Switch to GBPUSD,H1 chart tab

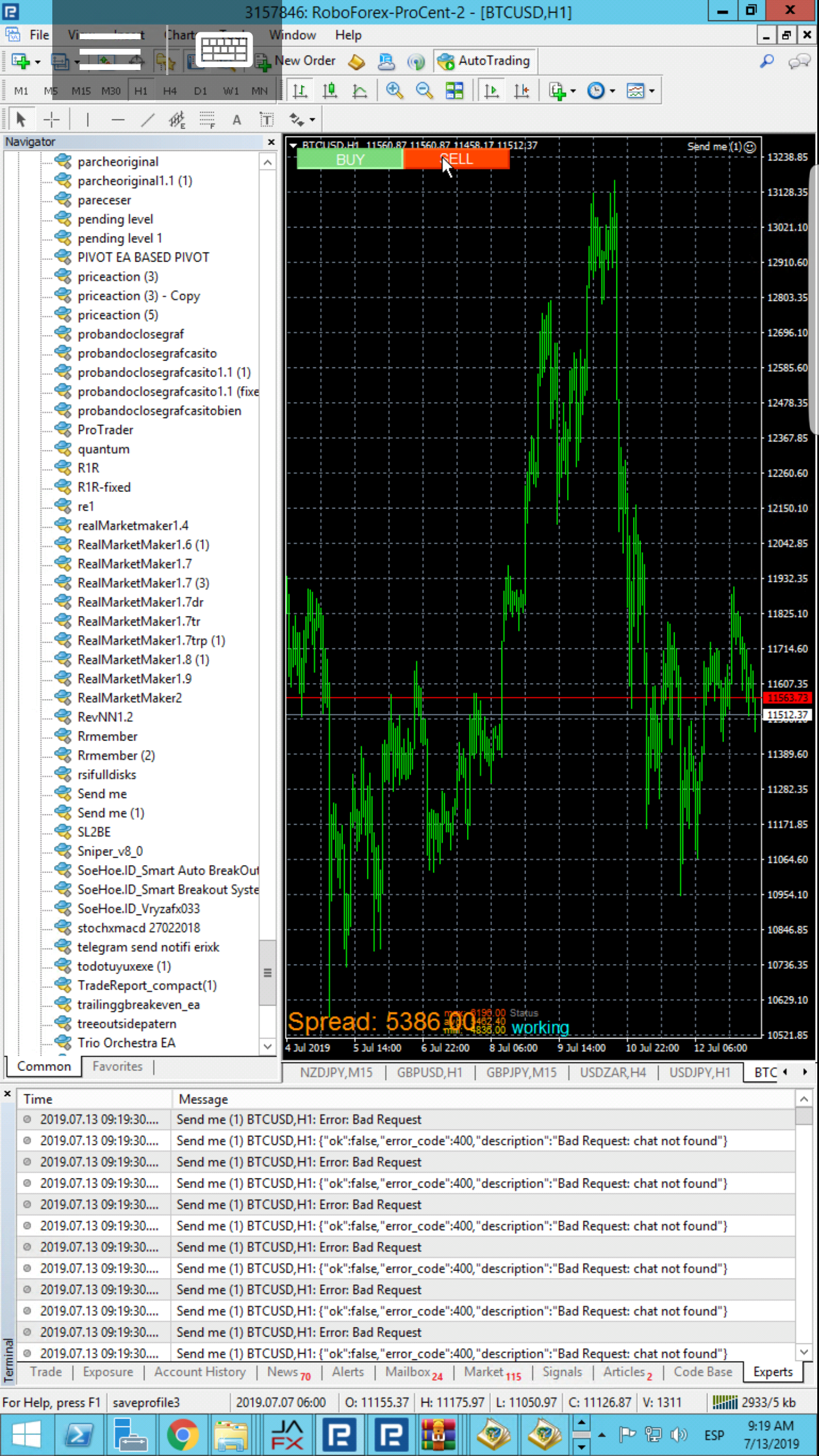tap(429, 1073)
